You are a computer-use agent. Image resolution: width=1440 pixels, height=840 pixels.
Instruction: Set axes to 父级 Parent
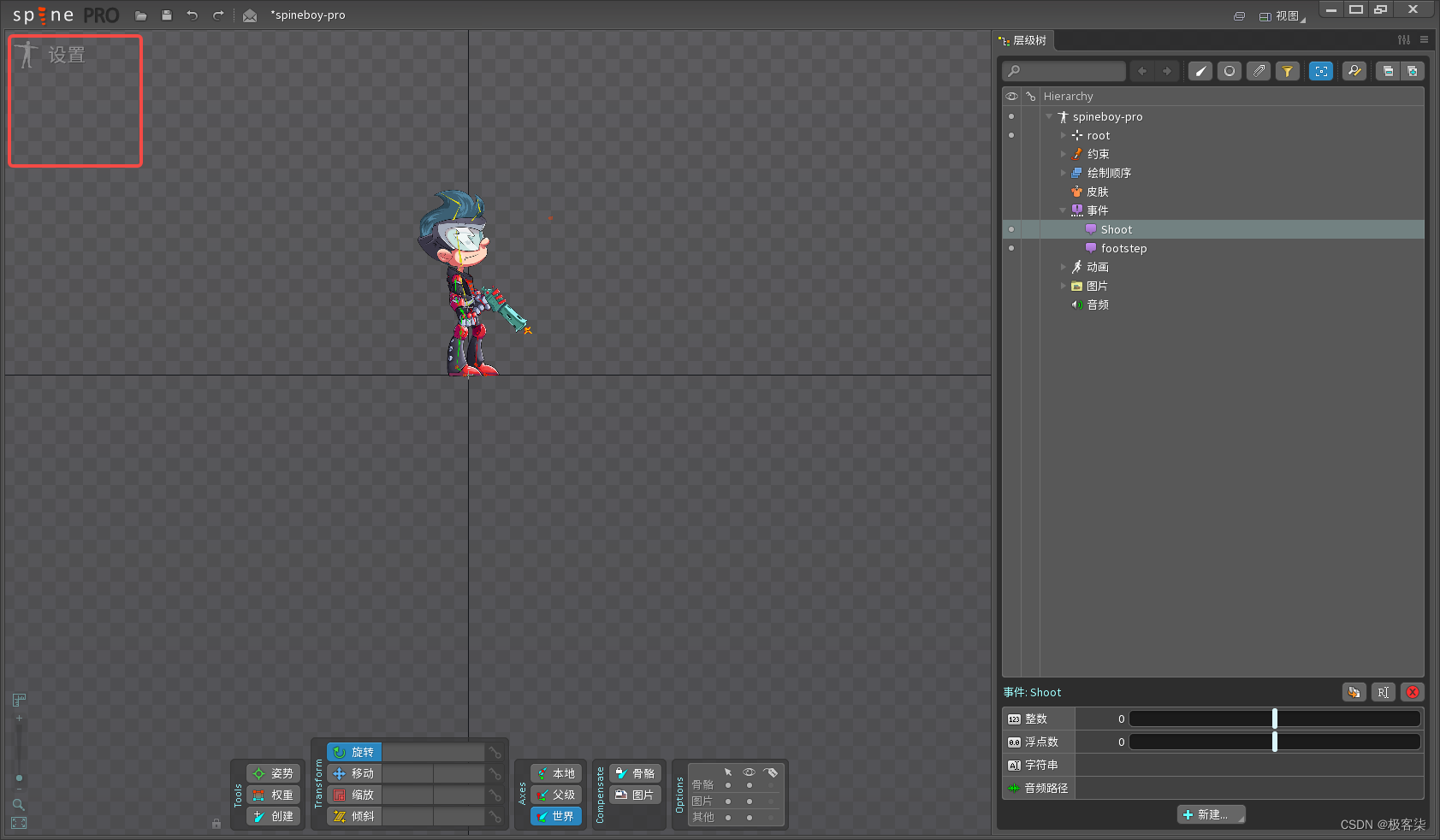(x=556, y=795)
